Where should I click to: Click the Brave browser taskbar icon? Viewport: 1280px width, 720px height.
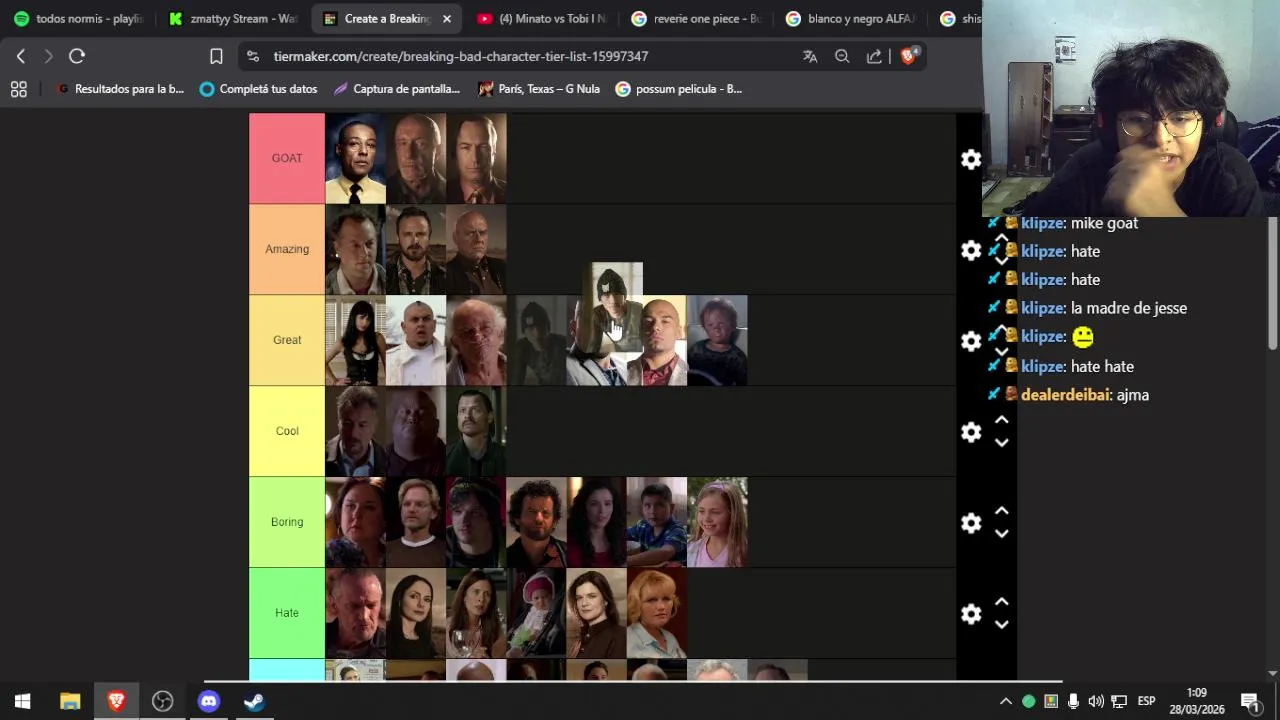click(116, 701)
